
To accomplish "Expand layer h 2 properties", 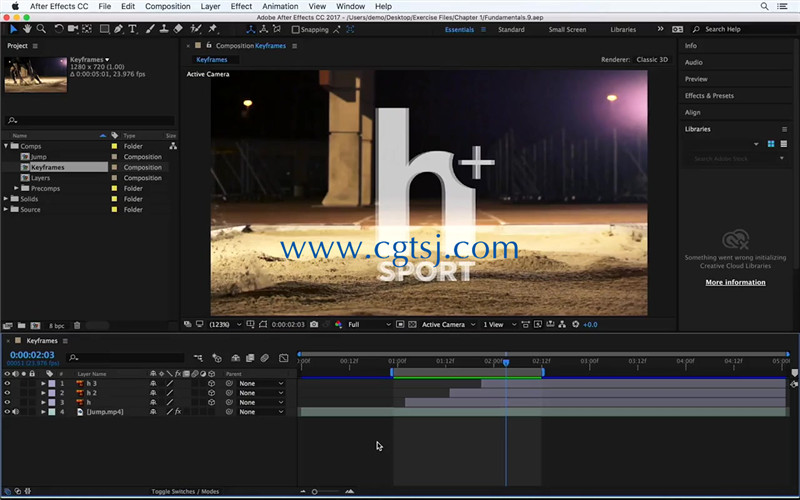I will coord(43,393).
